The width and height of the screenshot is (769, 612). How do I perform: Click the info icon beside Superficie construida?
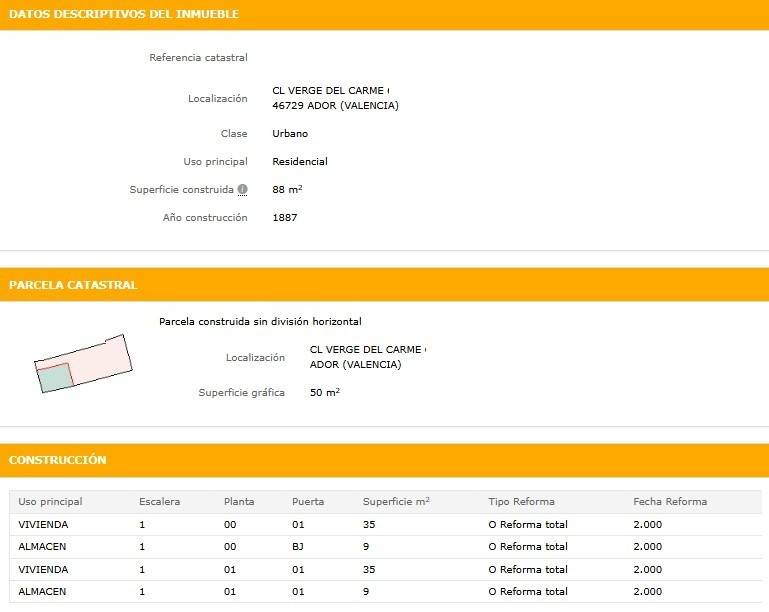(x=242, y=190)
